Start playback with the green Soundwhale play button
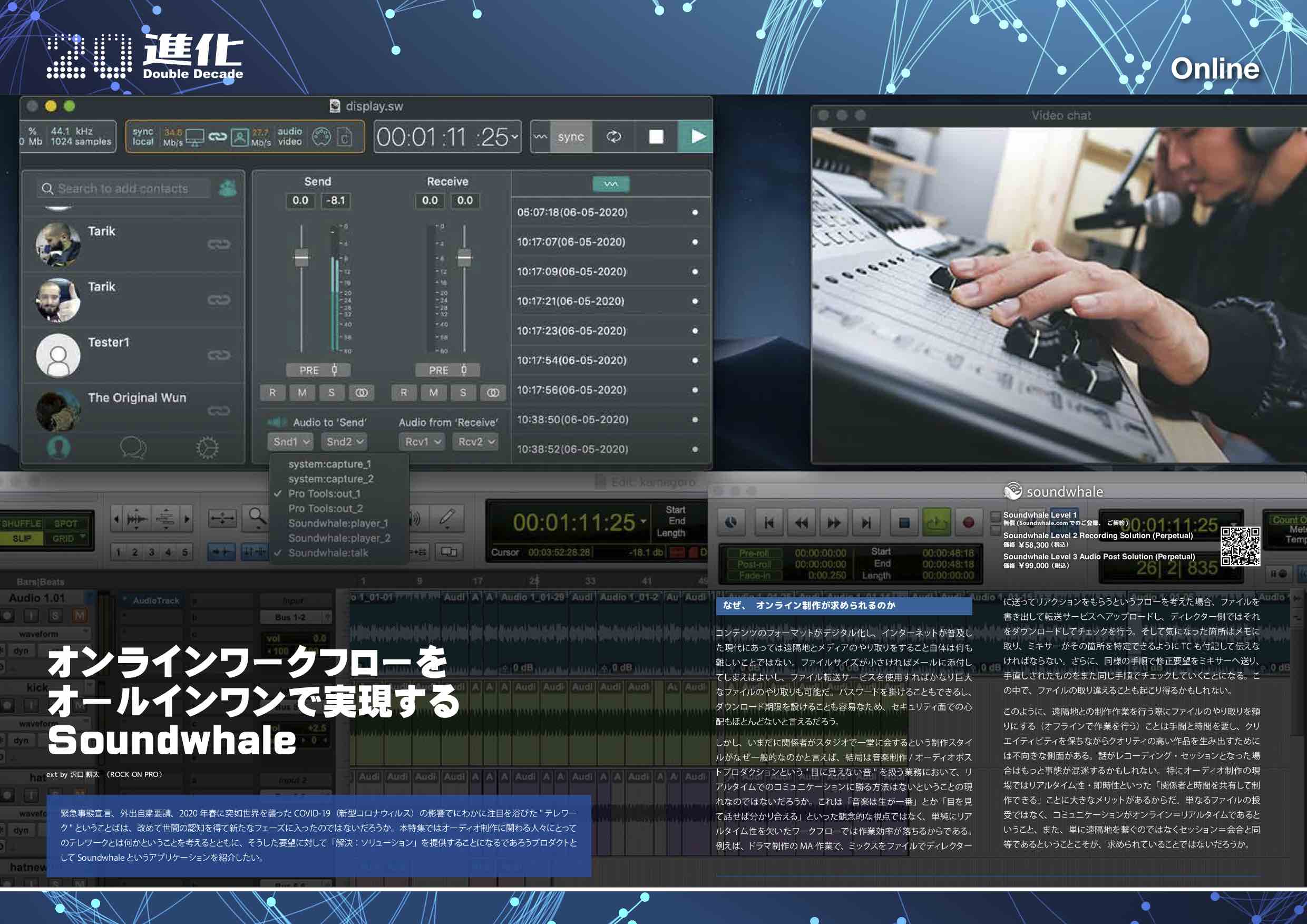The image size is (1307, 924). 696,137
